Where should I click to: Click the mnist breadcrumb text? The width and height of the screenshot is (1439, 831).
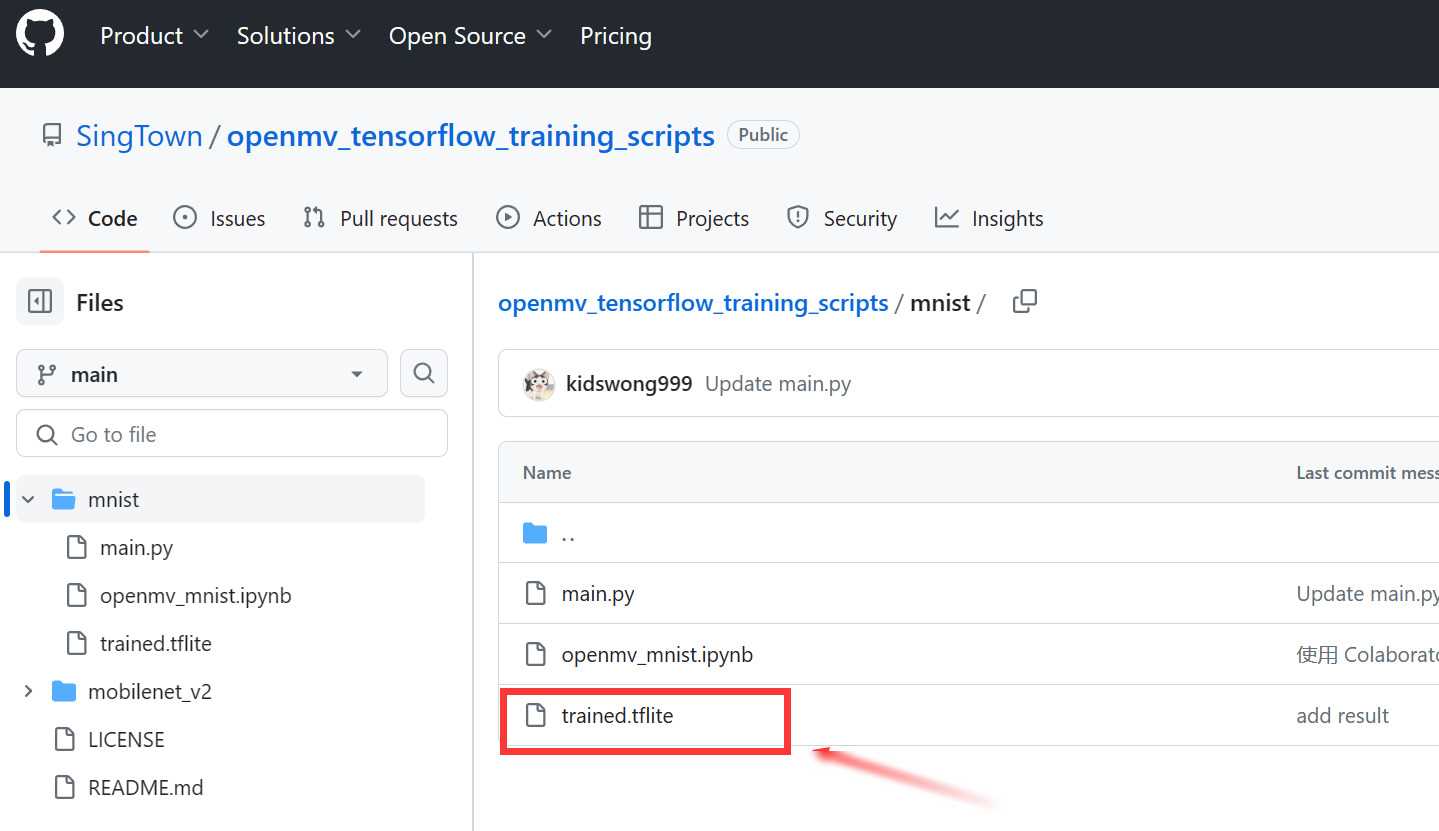point(940,303)
